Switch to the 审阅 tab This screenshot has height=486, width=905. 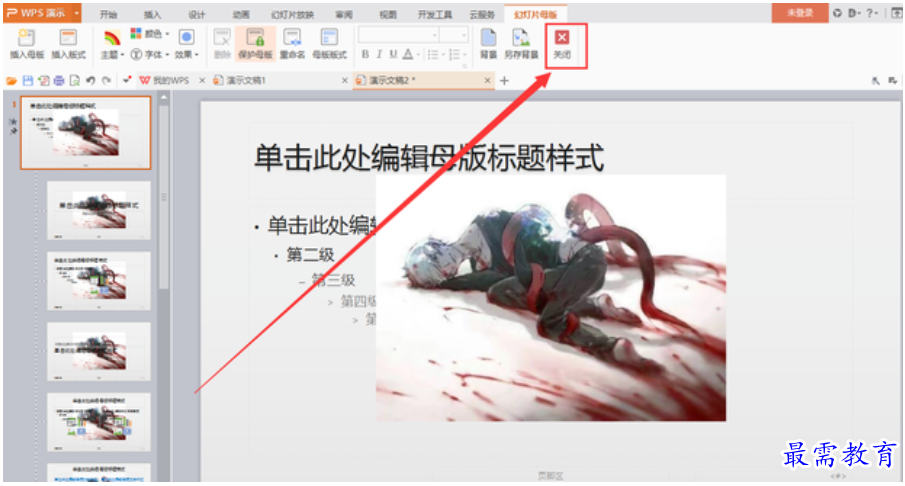pyautogui.click(x=343, y=14)
